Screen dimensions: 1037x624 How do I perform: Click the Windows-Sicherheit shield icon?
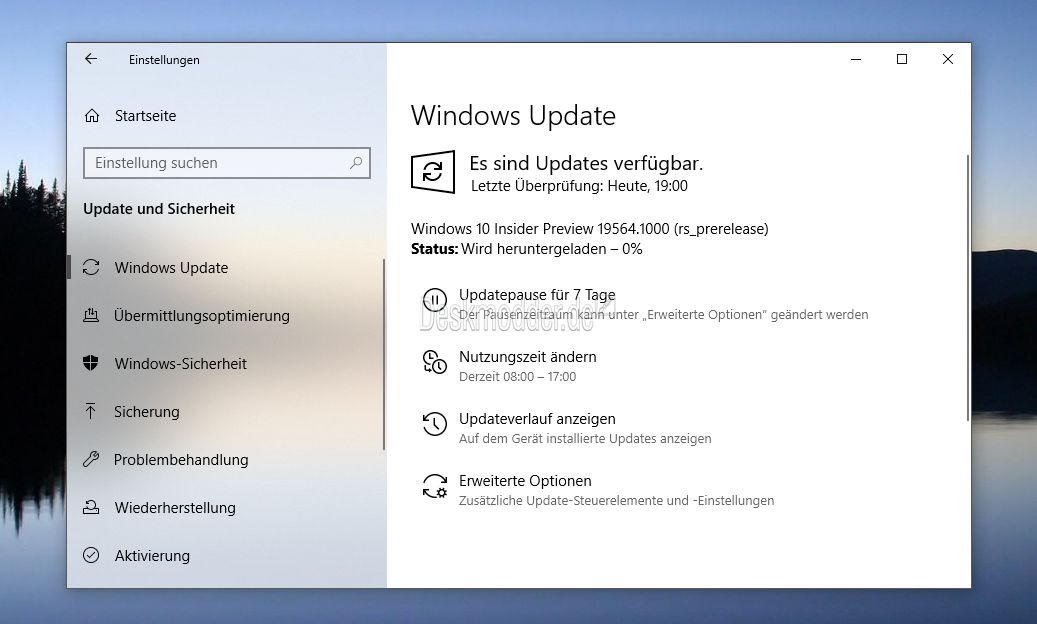tap(91, 363)
